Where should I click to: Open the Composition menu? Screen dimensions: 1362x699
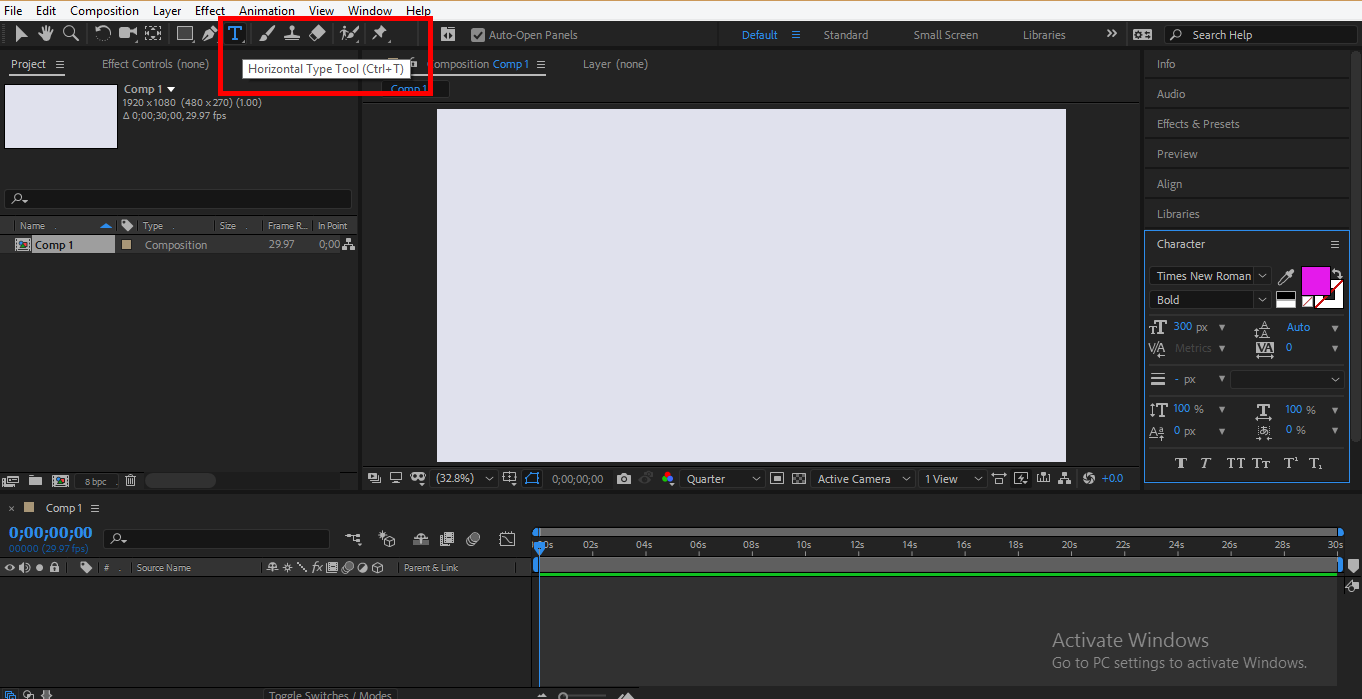click(104, 10)
